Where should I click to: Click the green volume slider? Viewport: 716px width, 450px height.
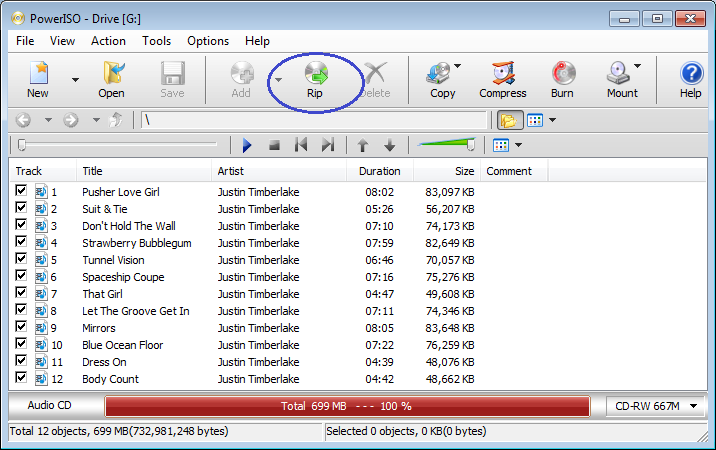tap(447, 144)
